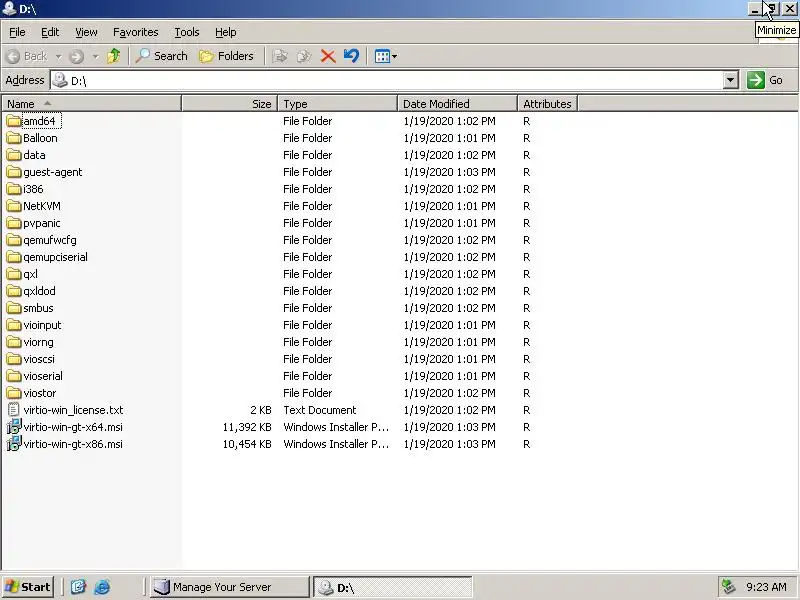Select the vioinput folder icon
The height and width of the screenshot is (600, 800).
tap(14, 325)
